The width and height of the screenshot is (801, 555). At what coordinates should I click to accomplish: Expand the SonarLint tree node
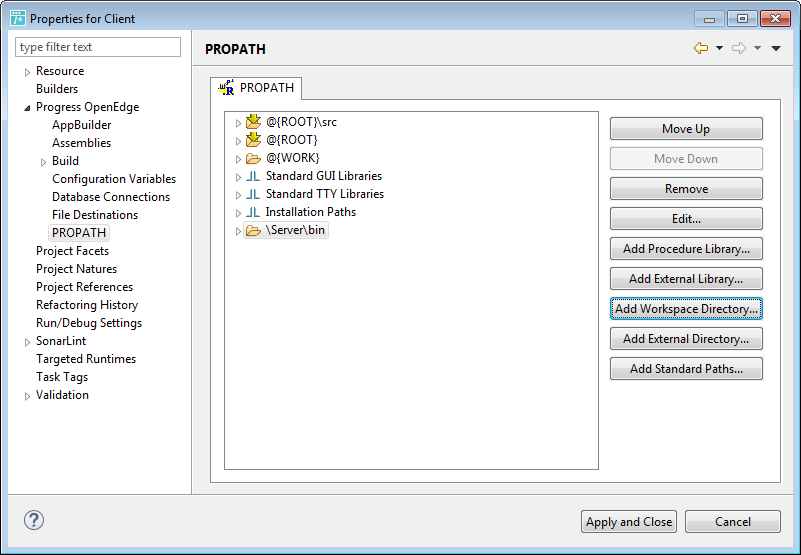click(27, 342)
